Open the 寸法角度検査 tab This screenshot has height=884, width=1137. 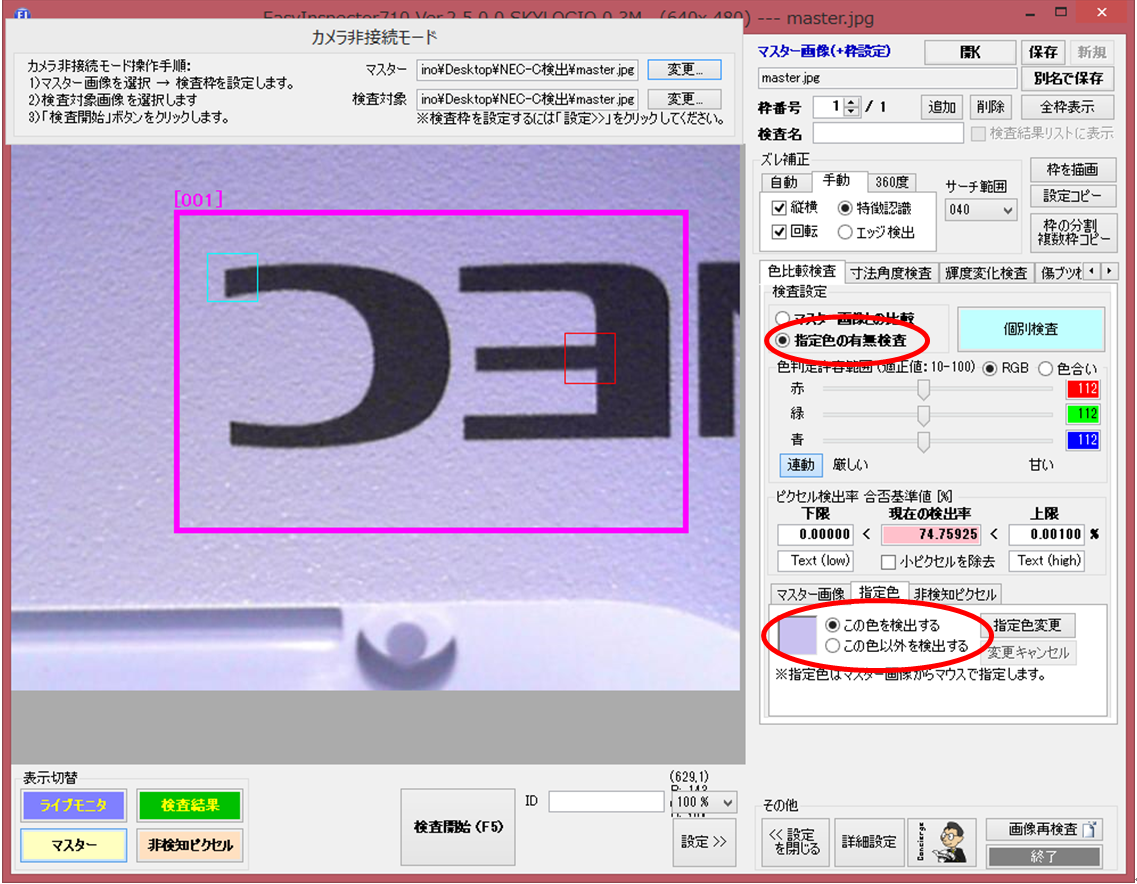[891, 273]
